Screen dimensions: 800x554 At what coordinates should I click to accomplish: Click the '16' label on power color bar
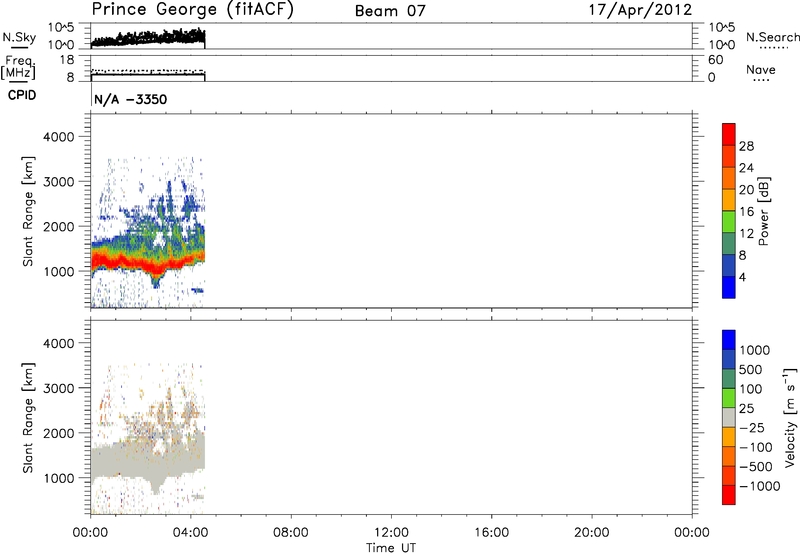point(746,212)
